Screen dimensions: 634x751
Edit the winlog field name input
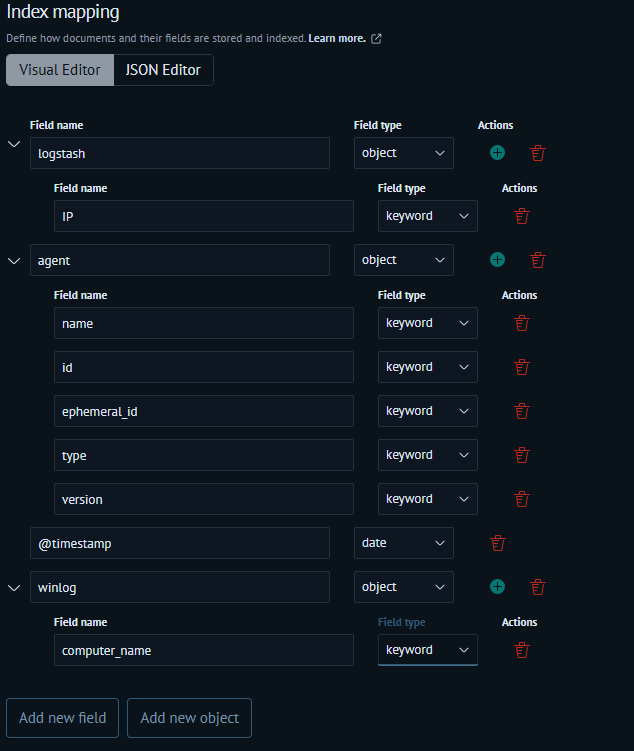pyautogui.click(x=180, y=587)
